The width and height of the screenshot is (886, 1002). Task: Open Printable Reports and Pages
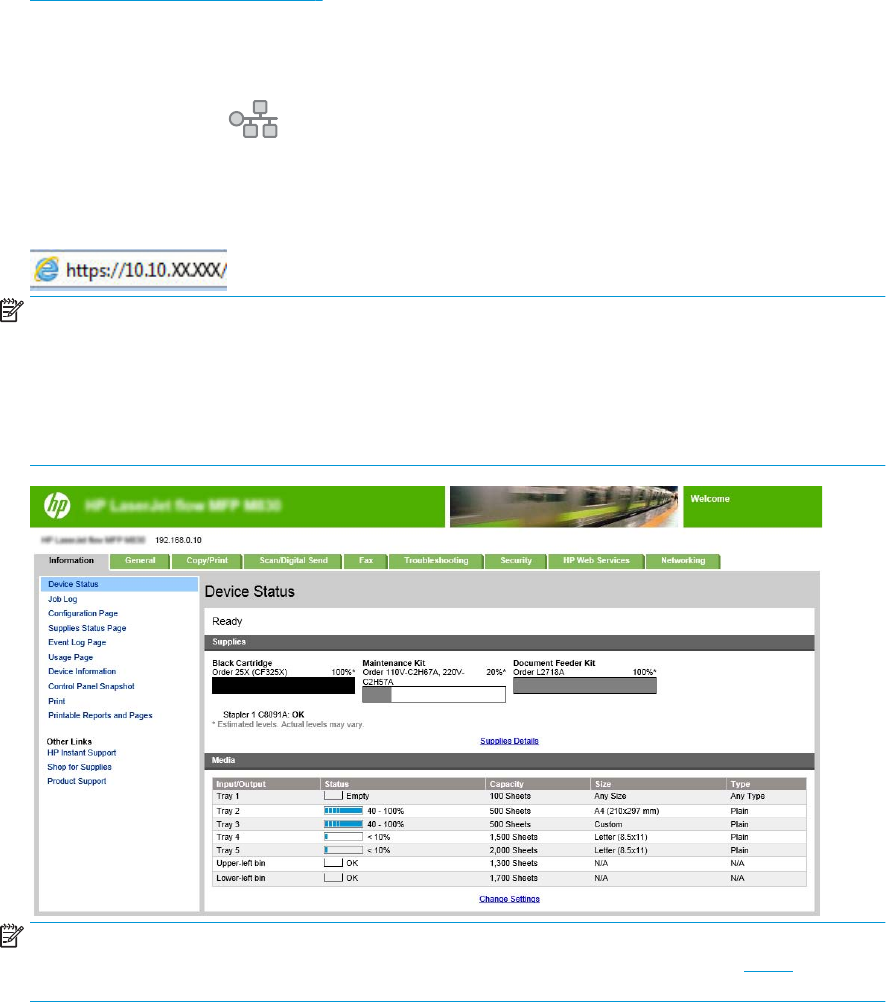(x=100, y=716)
